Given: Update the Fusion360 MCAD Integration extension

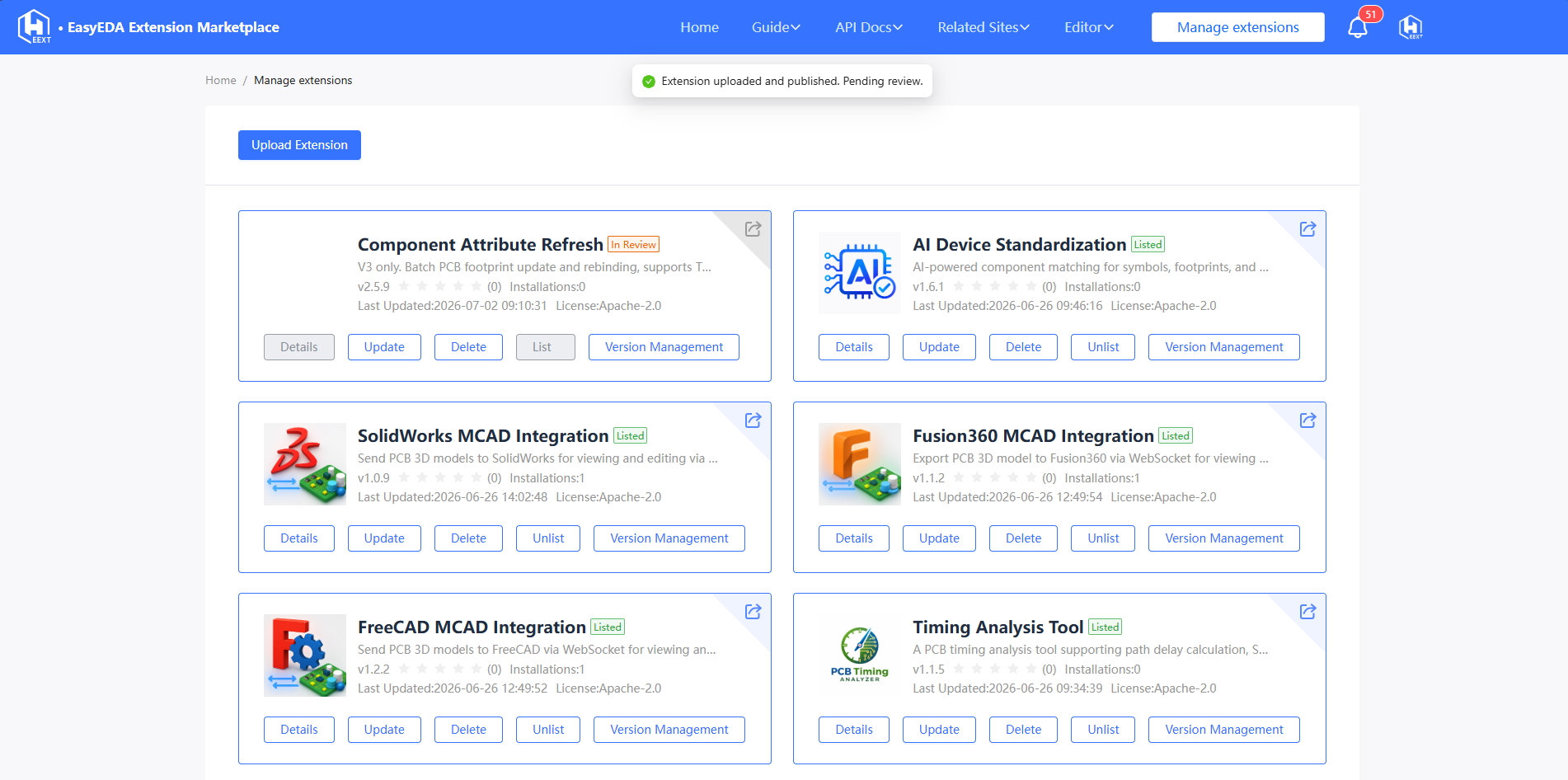Looking at the screenshot, I should pos(939,538).
